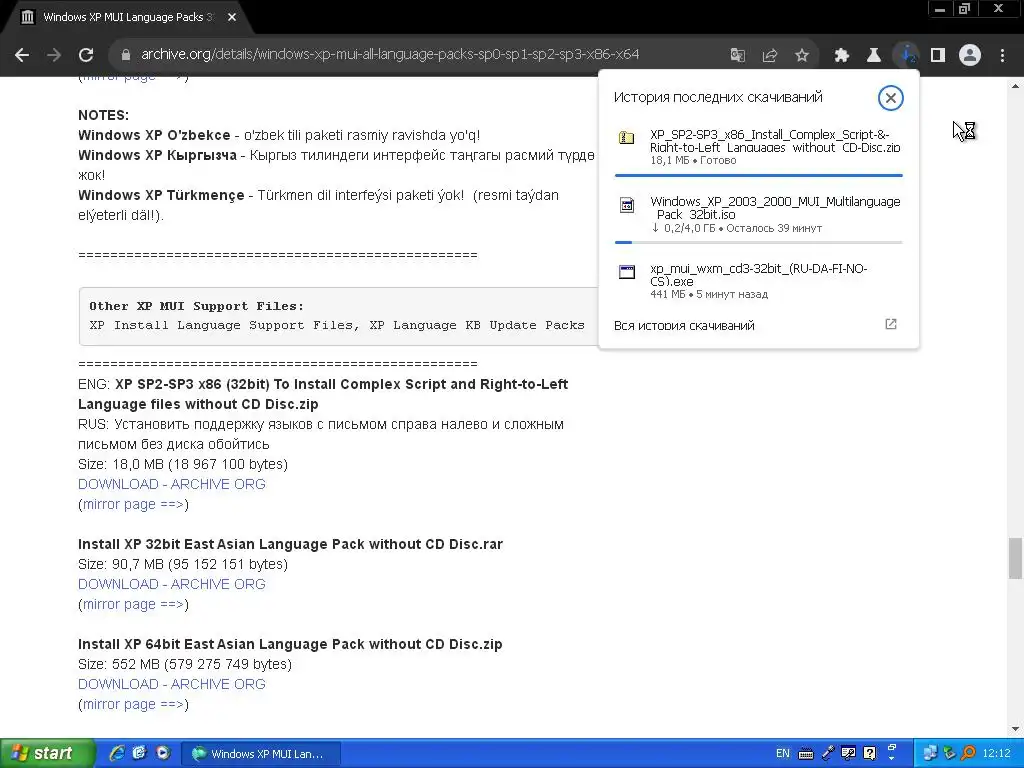This screenshot has height=768, width=1024.
Task: Open the side panel icon
Action: click(938, 55)
